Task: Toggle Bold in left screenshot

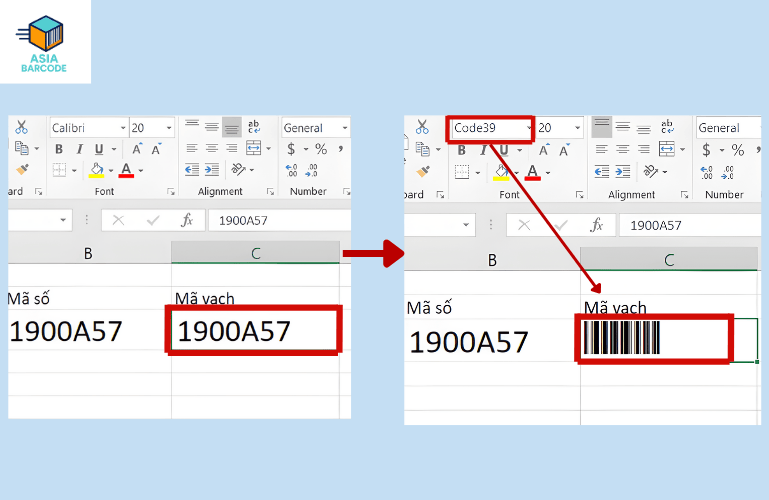Action: pyautogui.click(x=59, y=149)
